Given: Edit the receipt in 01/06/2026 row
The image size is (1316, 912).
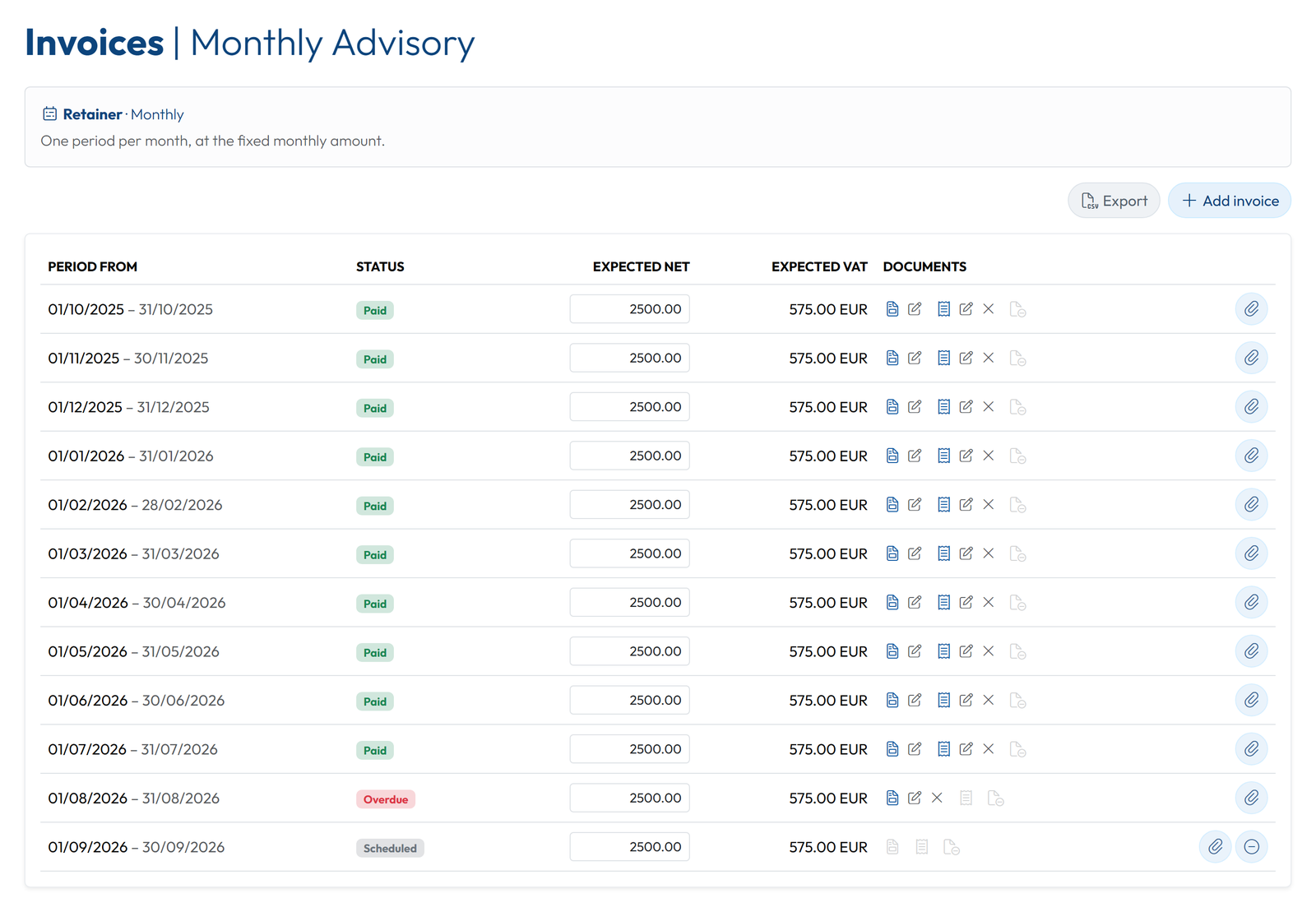Looking at the screenshot, I should [966, 700].
